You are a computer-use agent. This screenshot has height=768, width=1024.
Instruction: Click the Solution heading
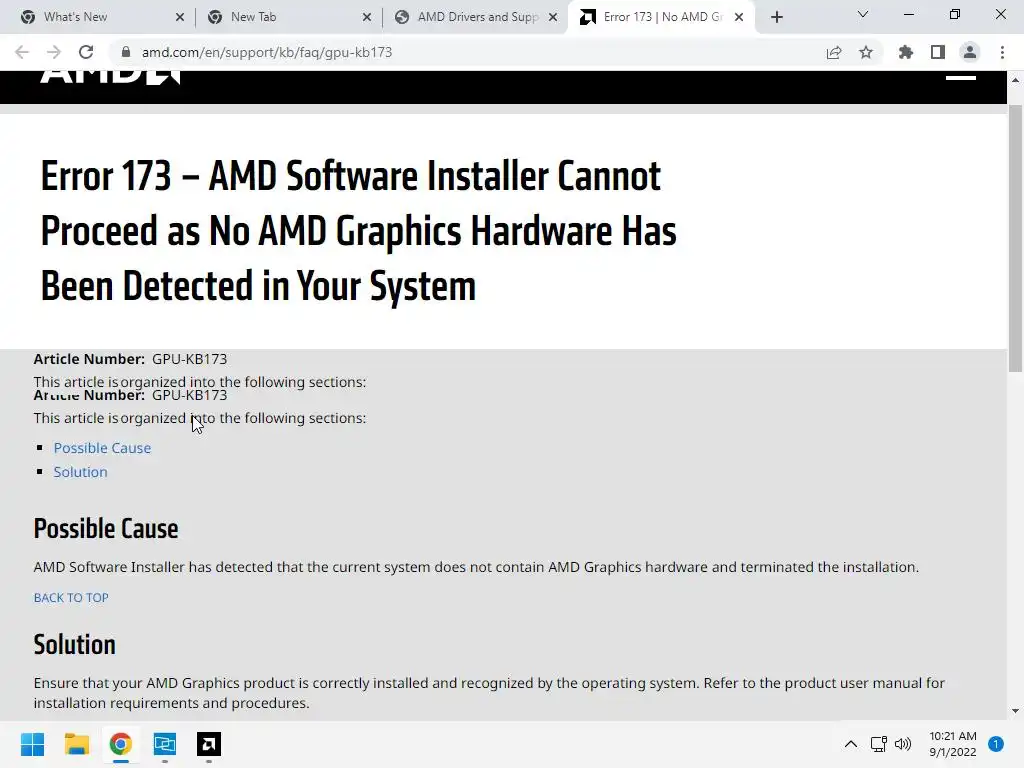[74, 645]
